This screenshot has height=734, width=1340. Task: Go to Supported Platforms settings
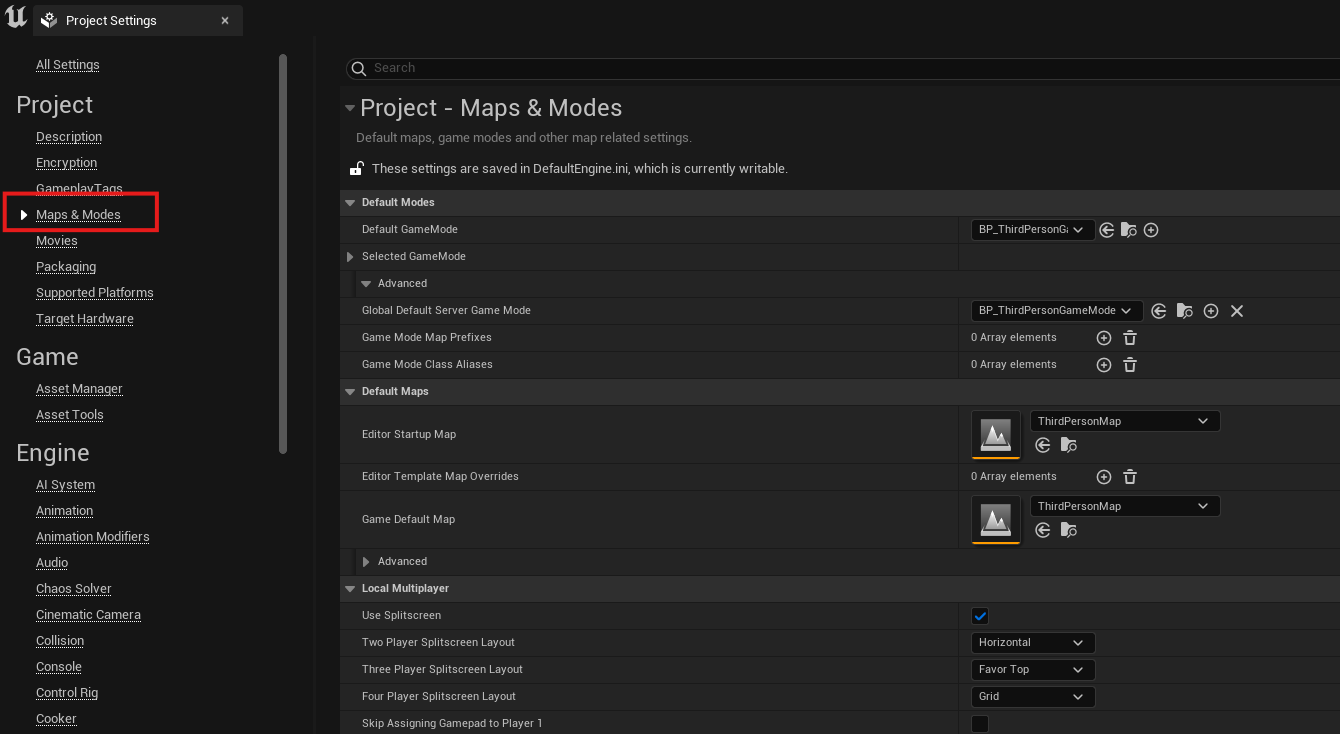coord(95,293)
